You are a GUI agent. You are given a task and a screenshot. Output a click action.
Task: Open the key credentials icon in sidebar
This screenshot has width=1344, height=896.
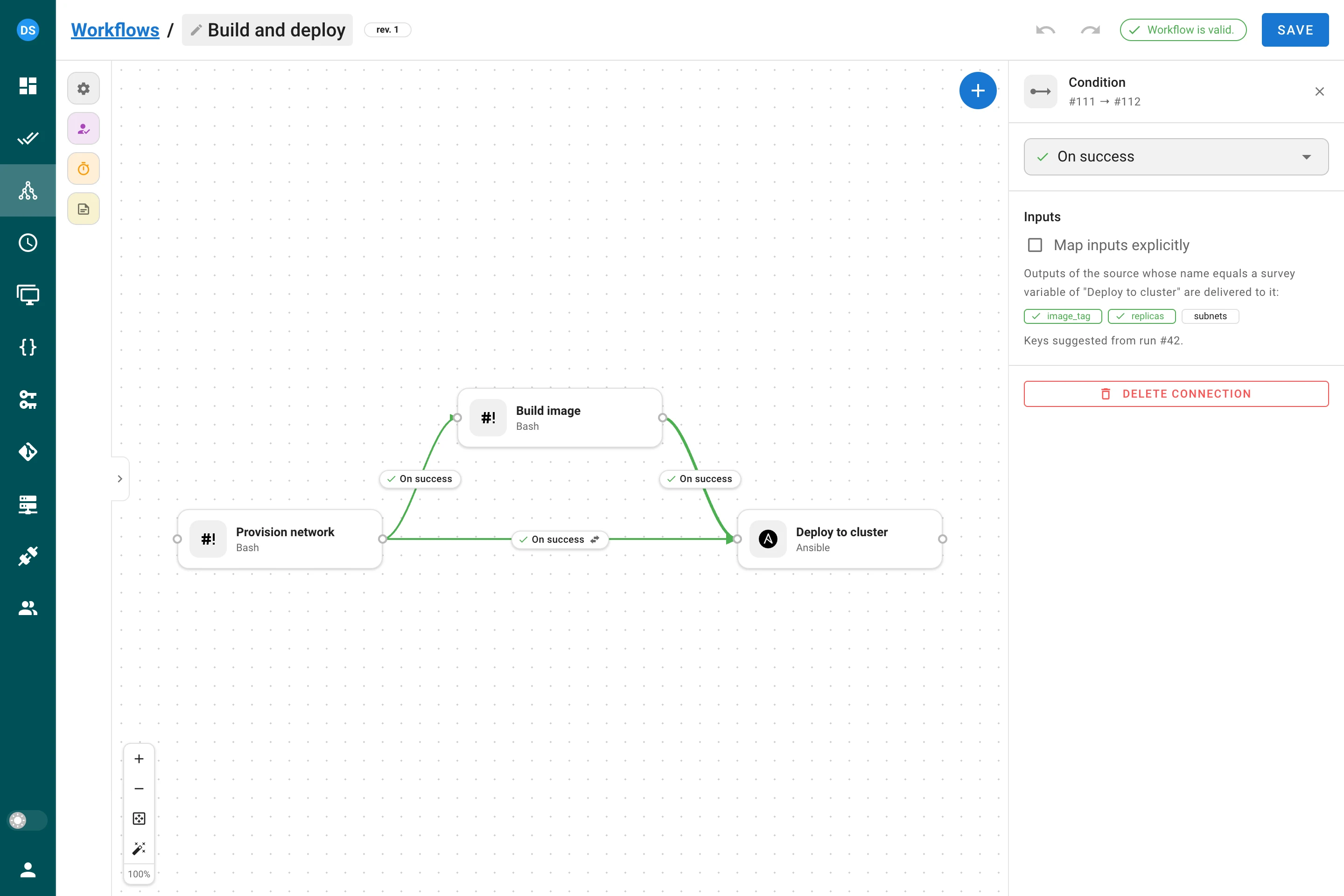[x=28, y=399]
